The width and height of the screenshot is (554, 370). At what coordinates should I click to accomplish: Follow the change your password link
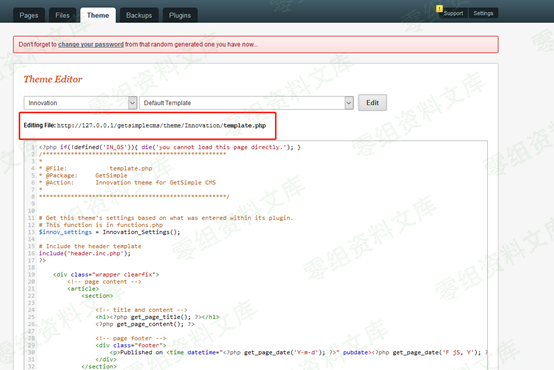[x=91, y=45]
